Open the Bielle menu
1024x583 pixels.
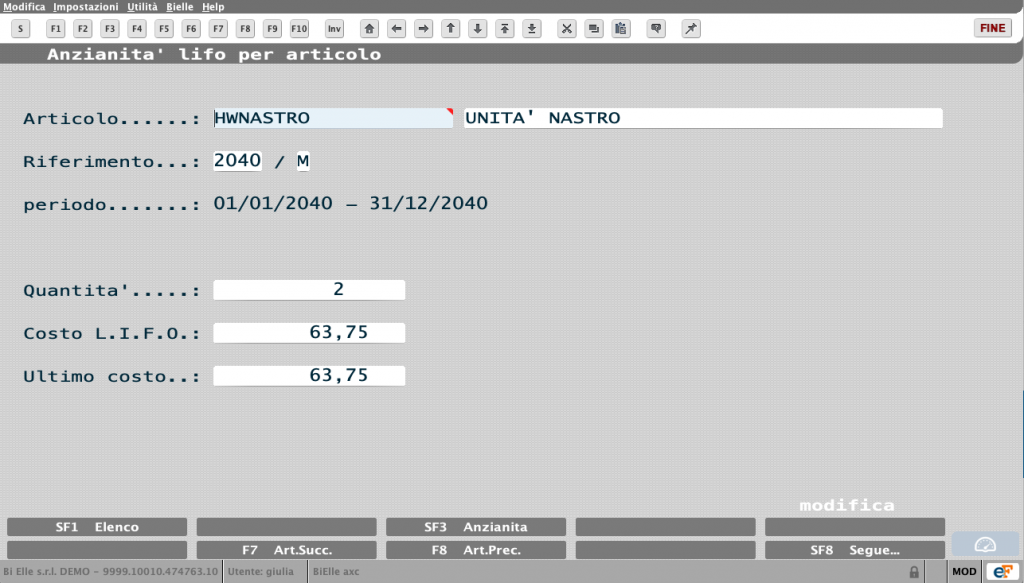point(180,7)
